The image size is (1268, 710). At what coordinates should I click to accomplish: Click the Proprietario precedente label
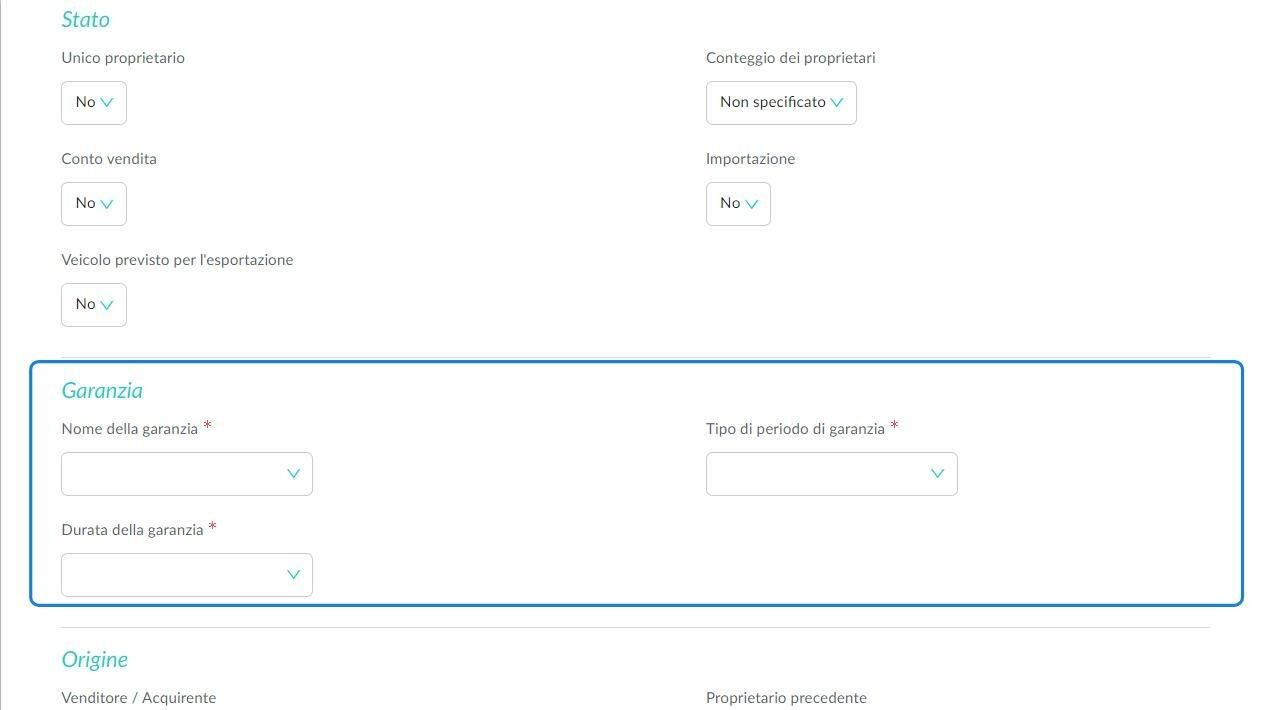786,698
